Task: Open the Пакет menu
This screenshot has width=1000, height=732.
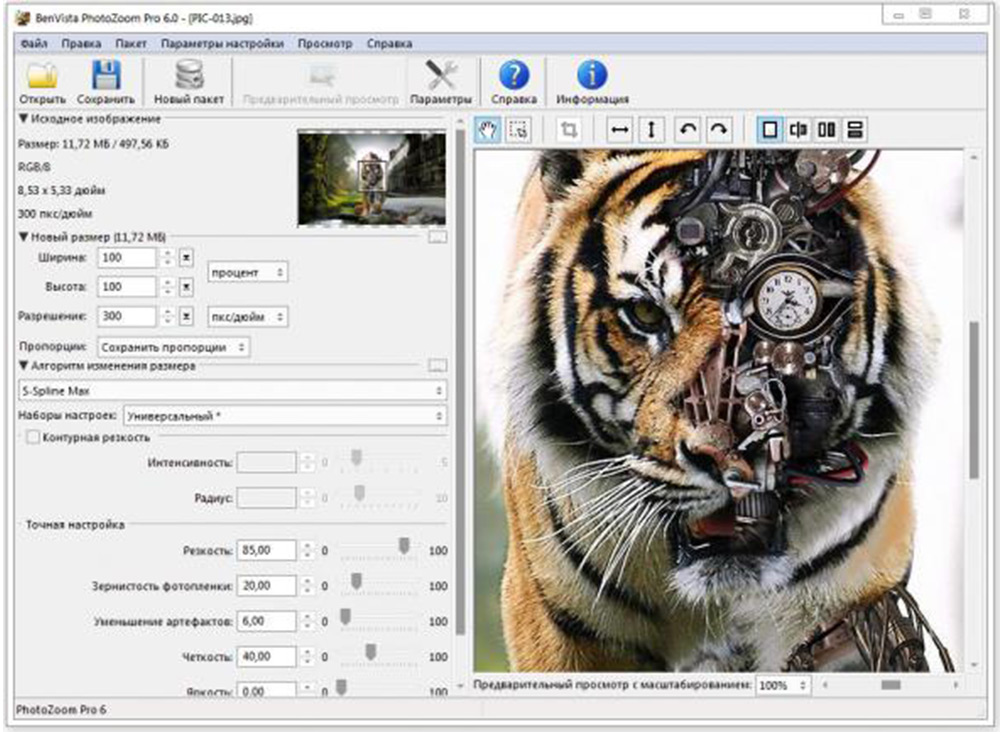Action: [x=131, y=43]
